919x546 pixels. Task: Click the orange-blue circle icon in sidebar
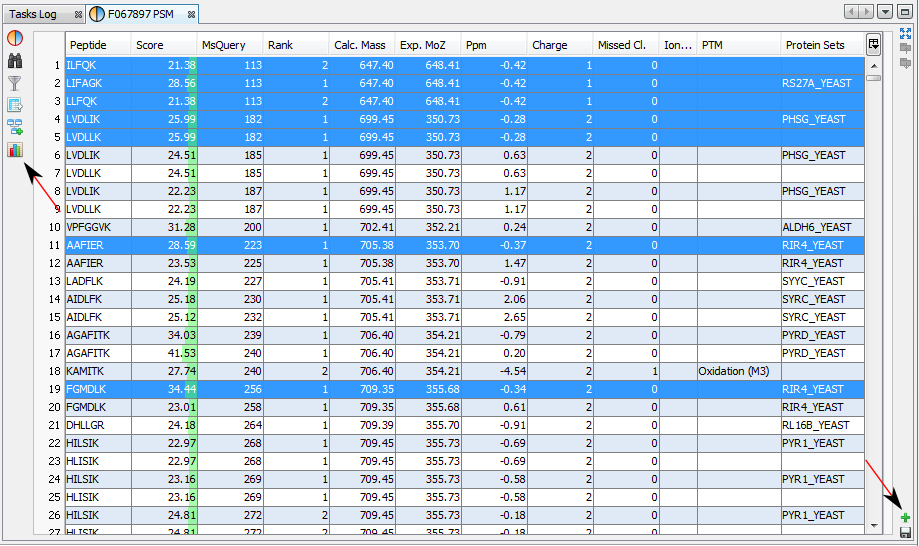pos(15,38)
